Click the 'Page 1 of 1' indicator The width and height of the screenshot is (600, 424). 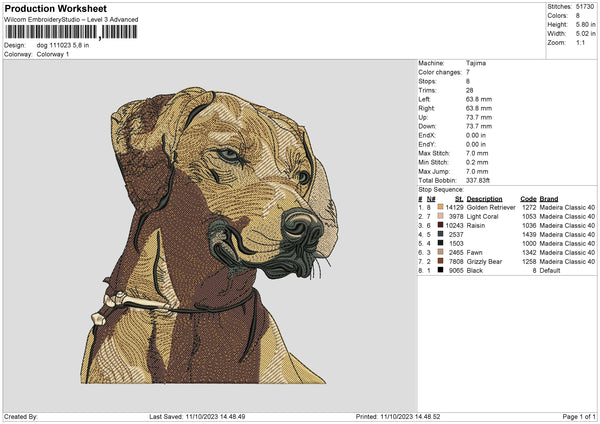[579, 417]
